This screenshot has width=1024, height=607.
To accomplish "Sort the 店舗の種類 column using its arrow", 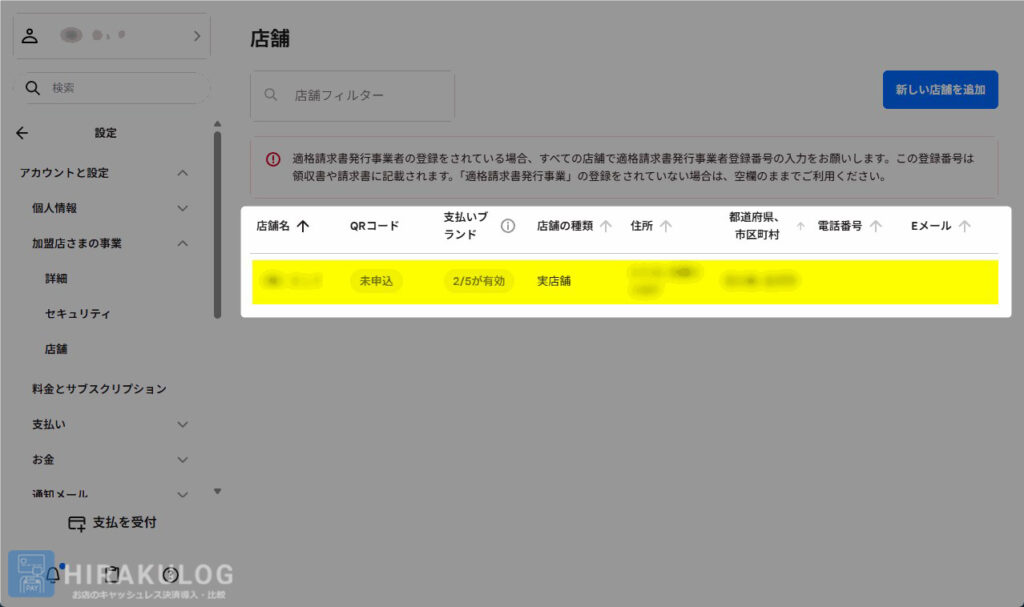I will pyautogui.click(x=606, y=226).
